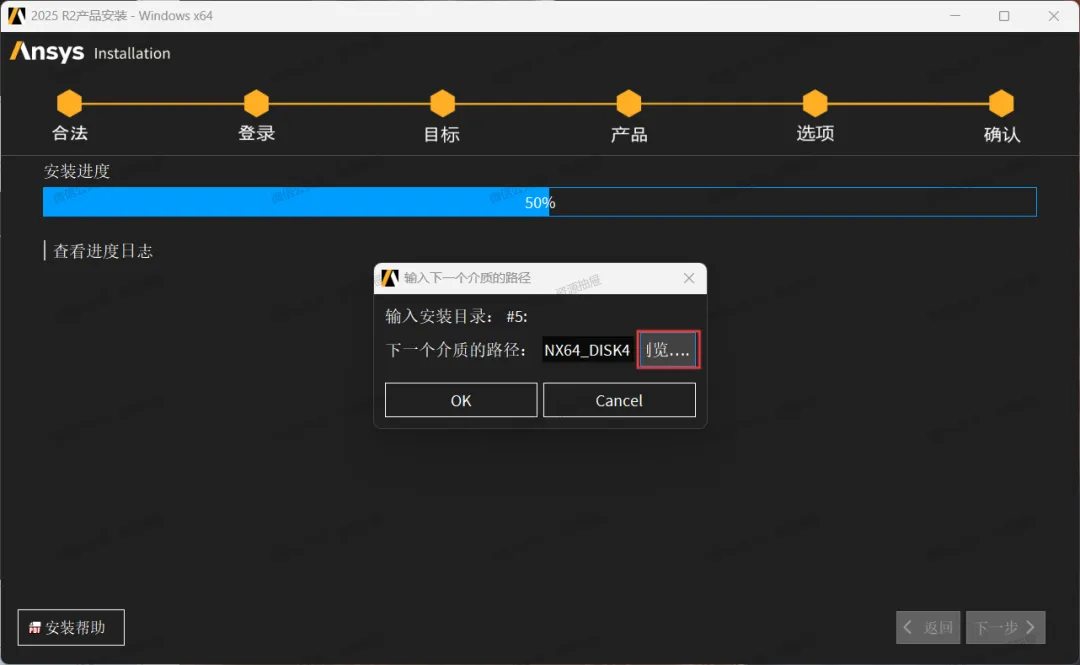Image resolution: width=1080 pixels, height=665 pixels.
Task: Click the Ansys icon in window title bar
Action: (17, 15)
